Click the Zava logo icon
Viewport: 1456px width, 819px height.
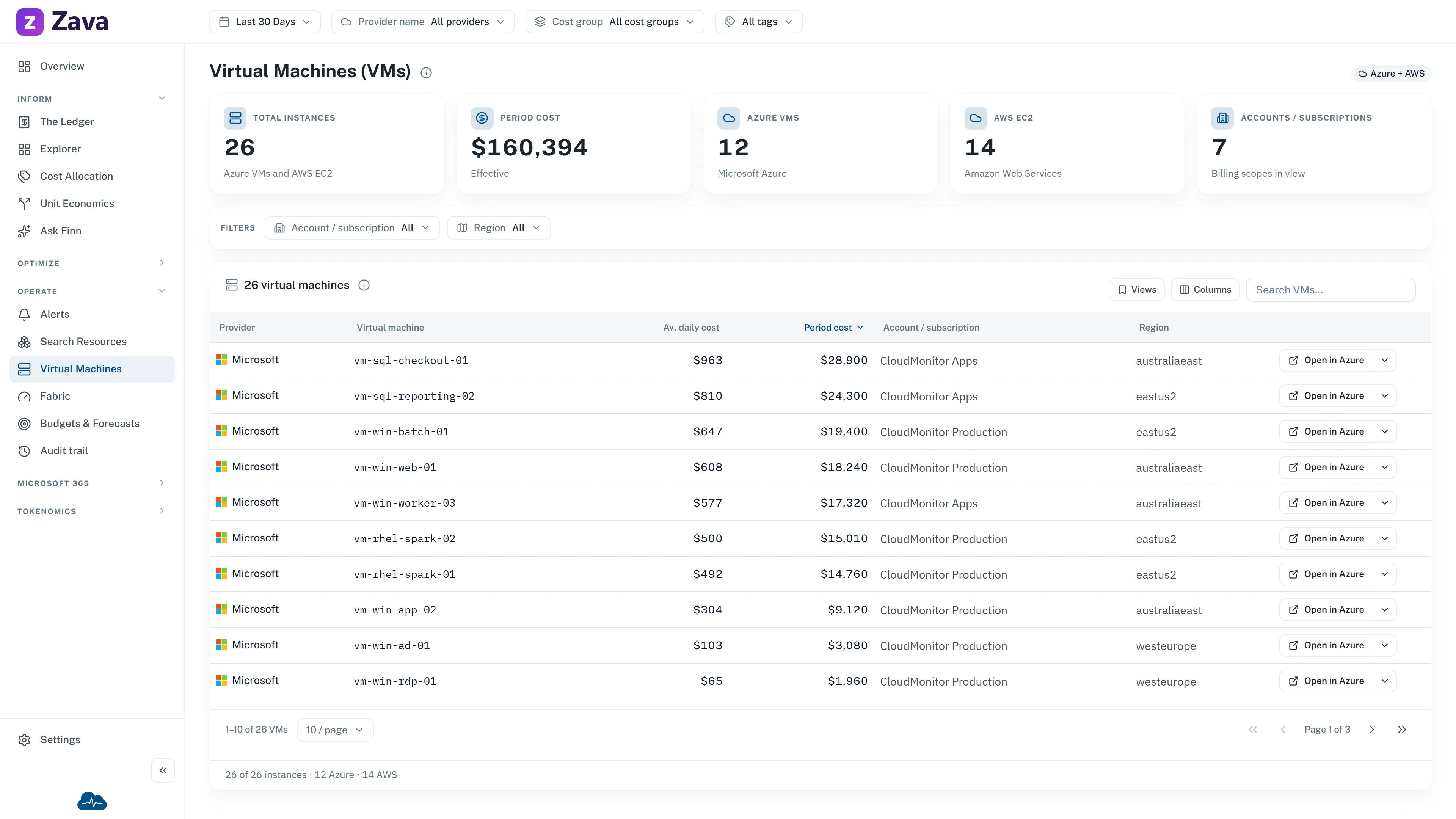30,22
